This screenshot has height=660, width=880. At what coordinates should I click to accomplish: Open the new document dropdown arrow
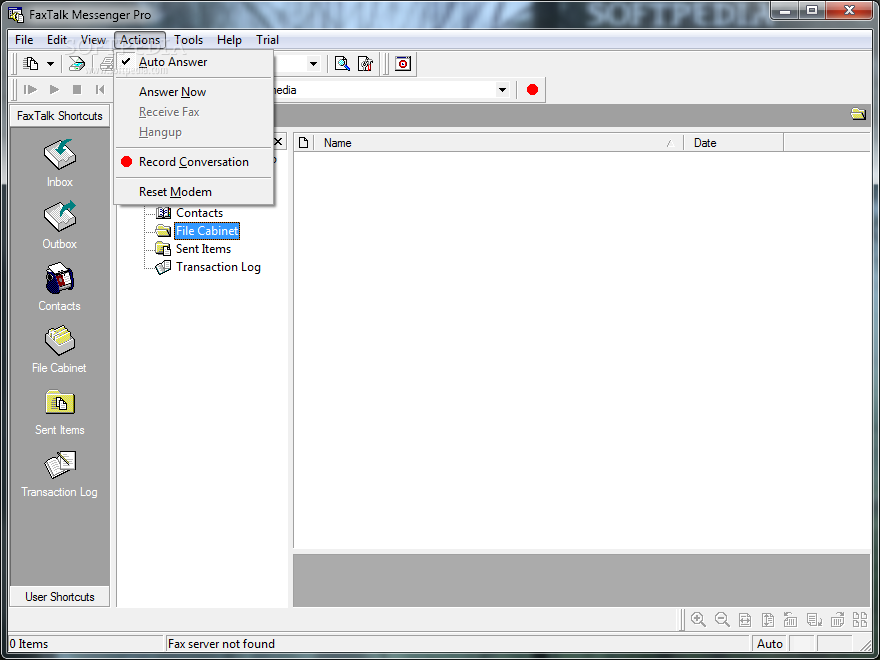tap(50, 63)
